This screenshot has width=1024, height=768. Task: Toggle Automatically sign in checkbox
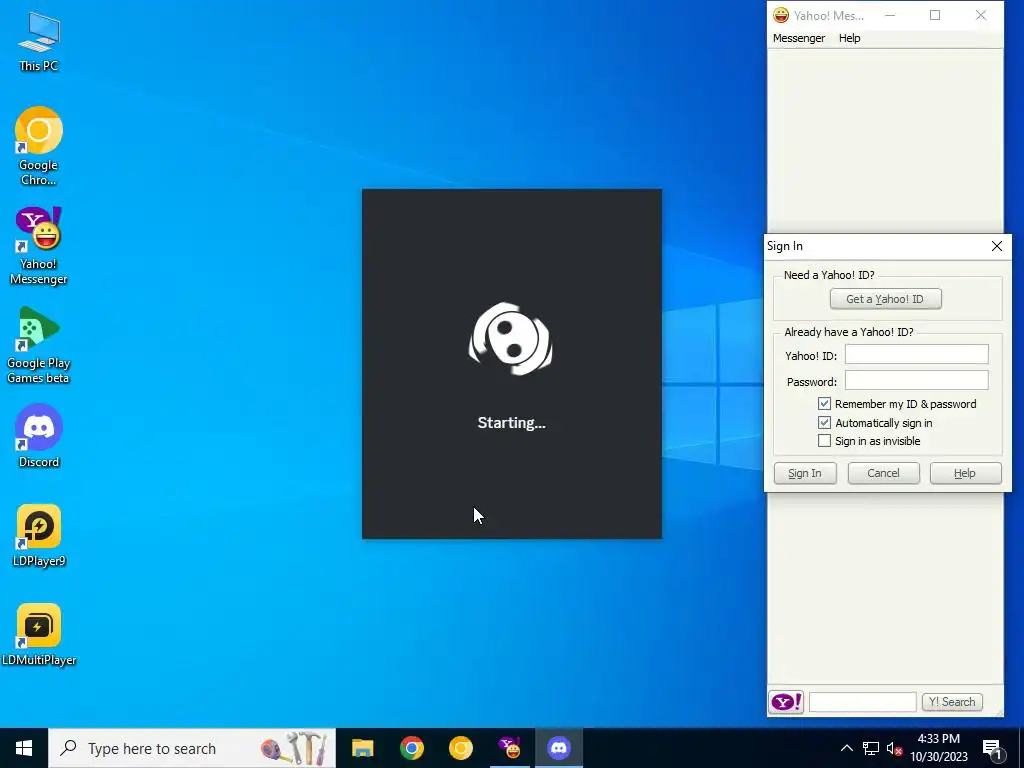pos(824,423)
